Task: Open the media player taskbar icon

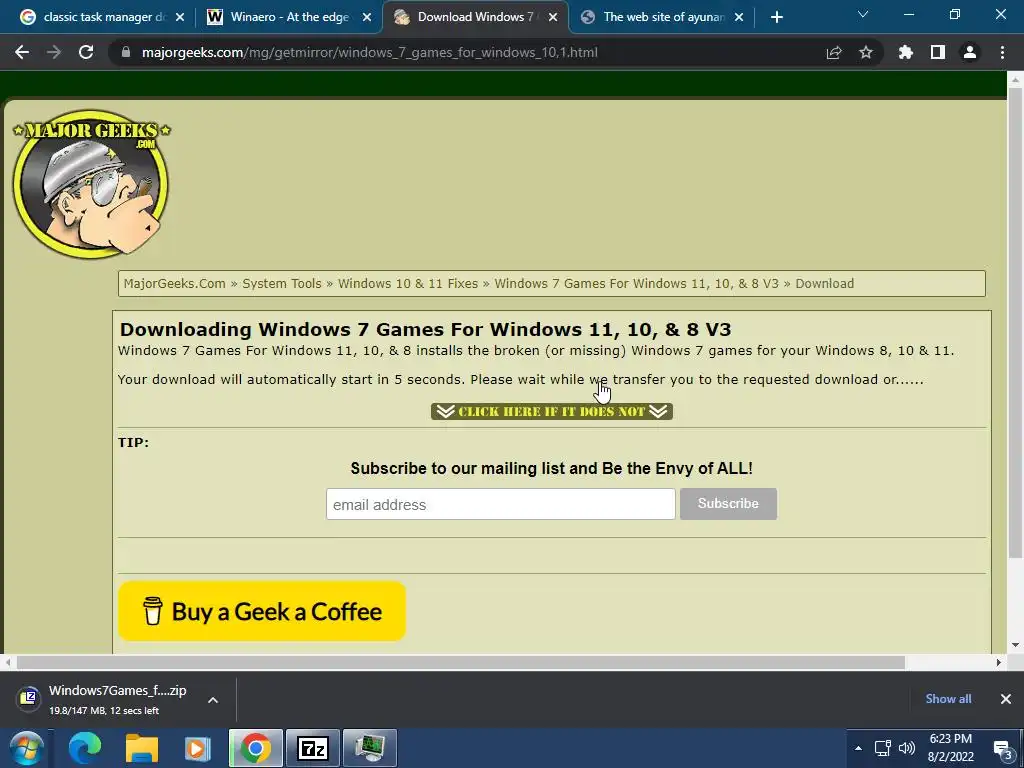Action: tap(198, 748)
